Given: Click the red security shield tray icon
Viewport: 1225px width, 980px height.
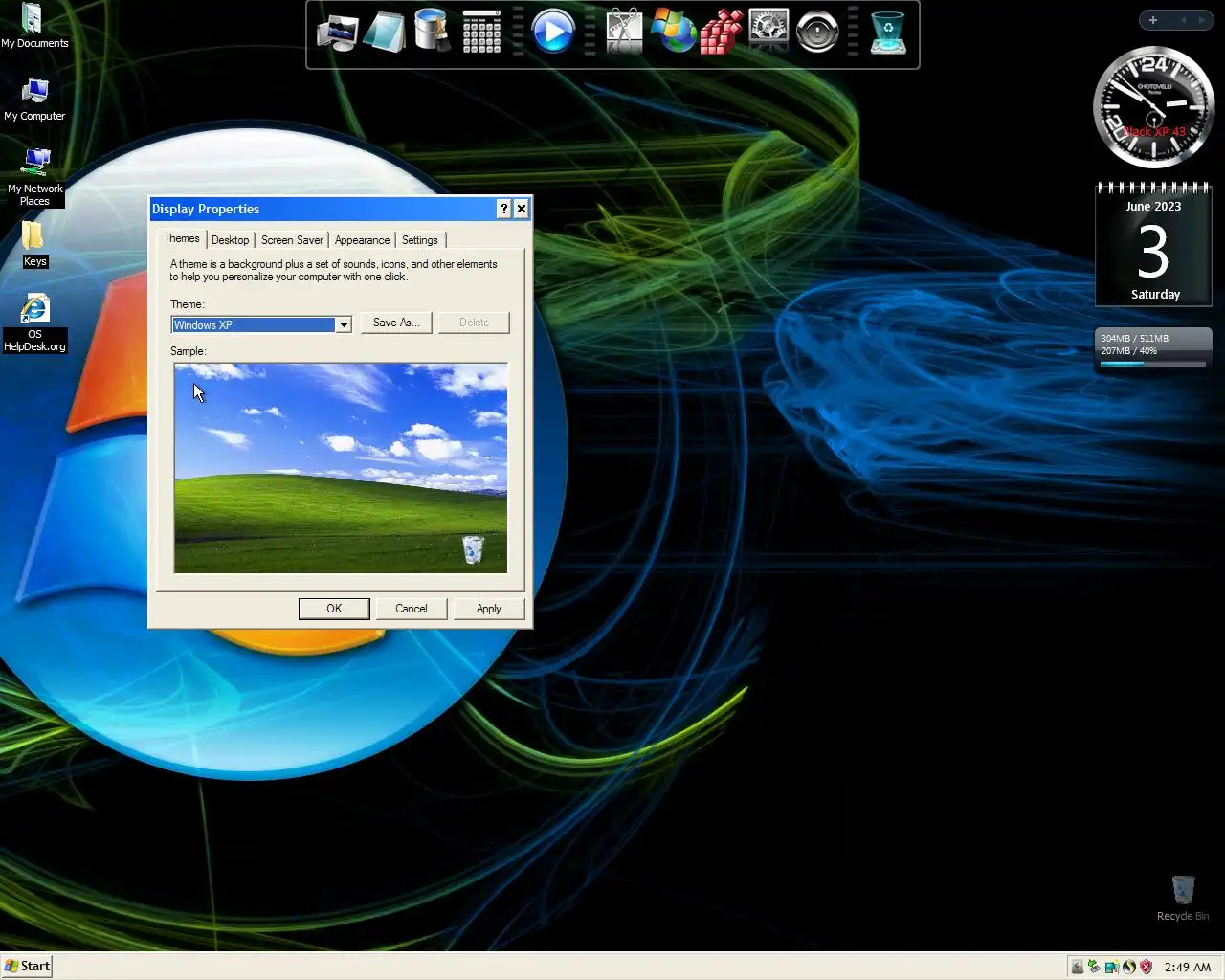Looking at the screenshot, I should click(x=1147, y=967).
